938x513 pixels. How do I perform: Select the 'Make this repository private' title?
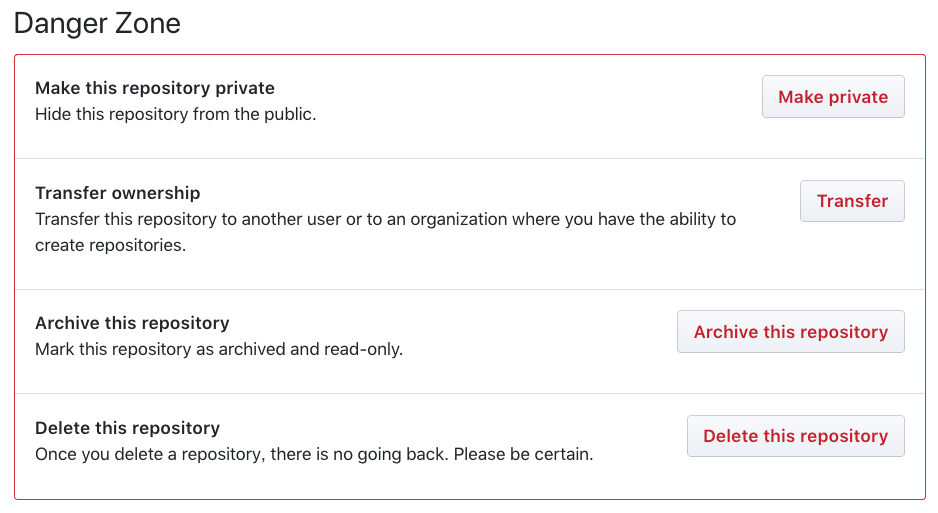click(154, 88)
